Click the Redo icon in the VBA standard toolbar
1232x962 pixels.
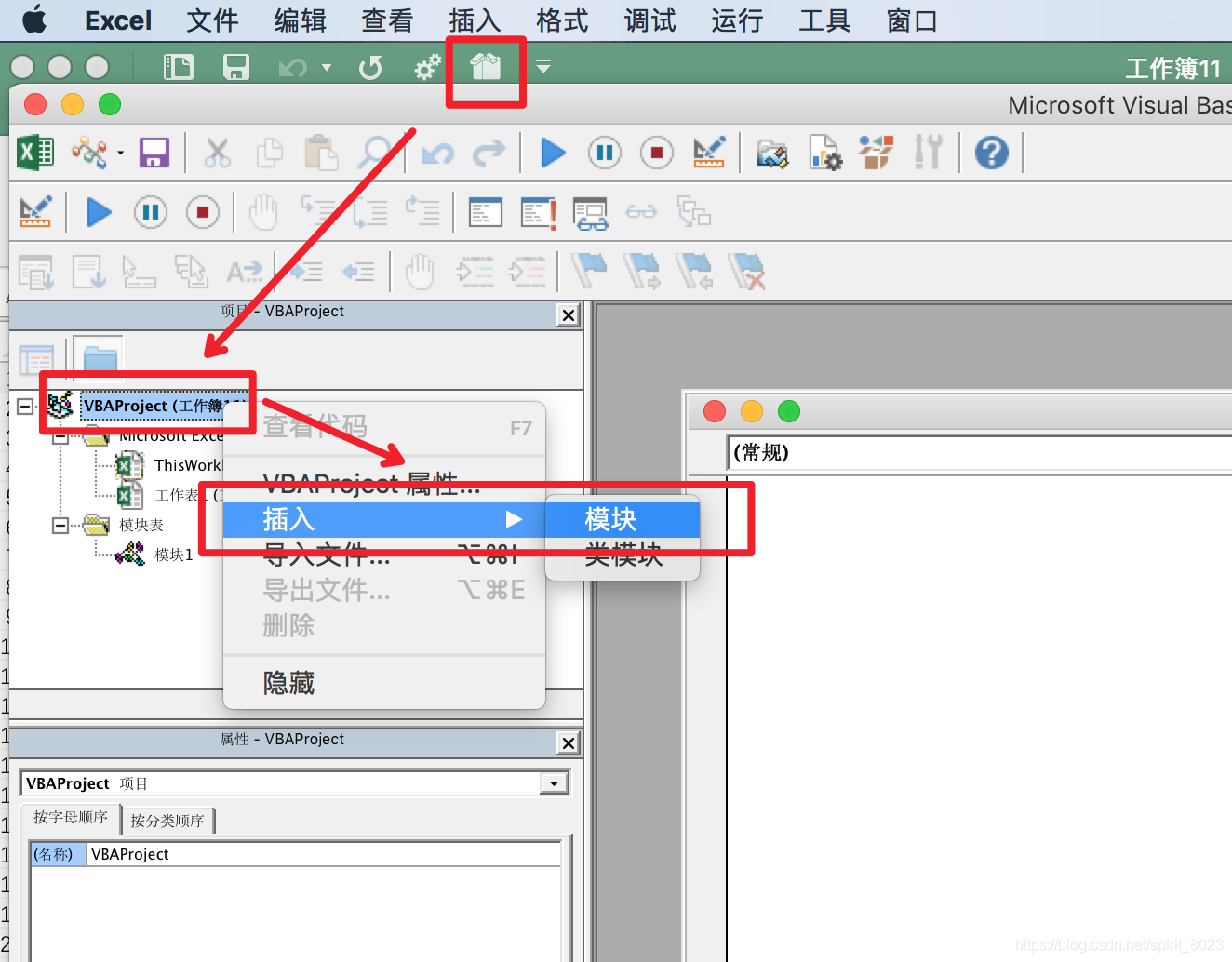(489, 153)
